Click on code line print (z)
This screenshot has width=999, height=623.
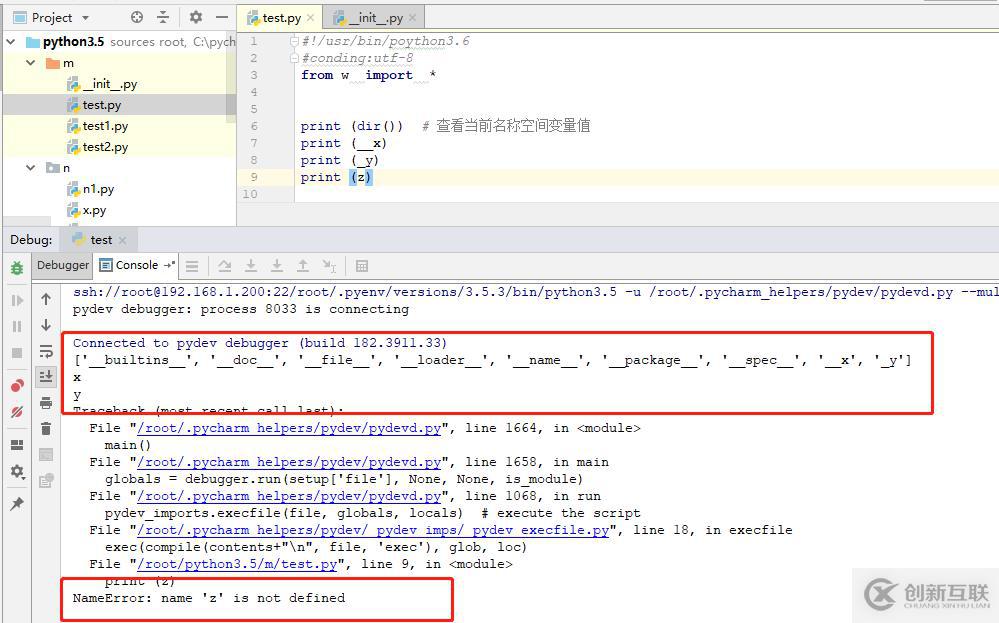[x=336, y=177]
